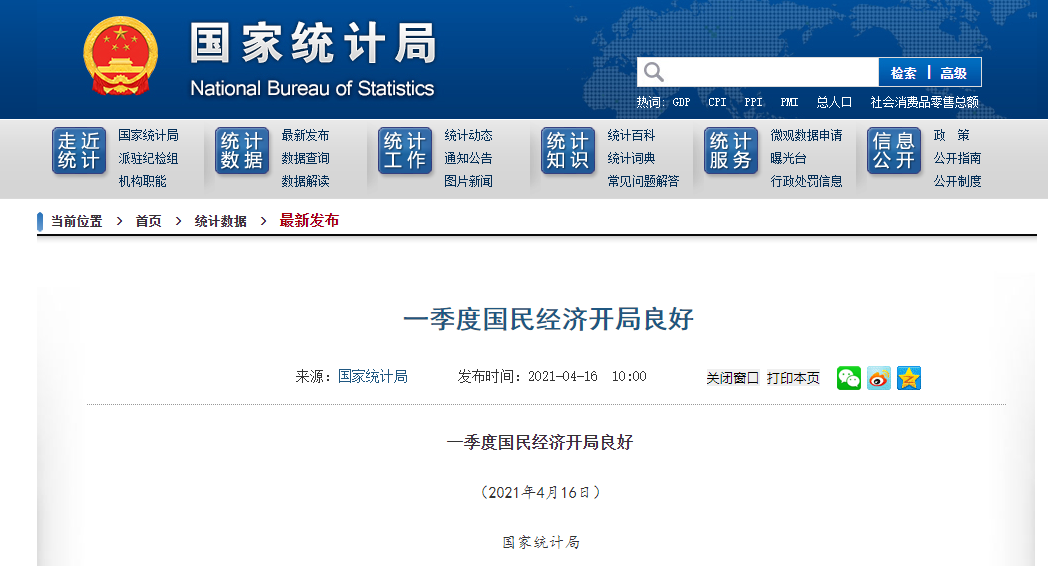This screenshot has width=1048, height=566.
Task: Open 通知公告 menu link
Action: tap(469, 158)
